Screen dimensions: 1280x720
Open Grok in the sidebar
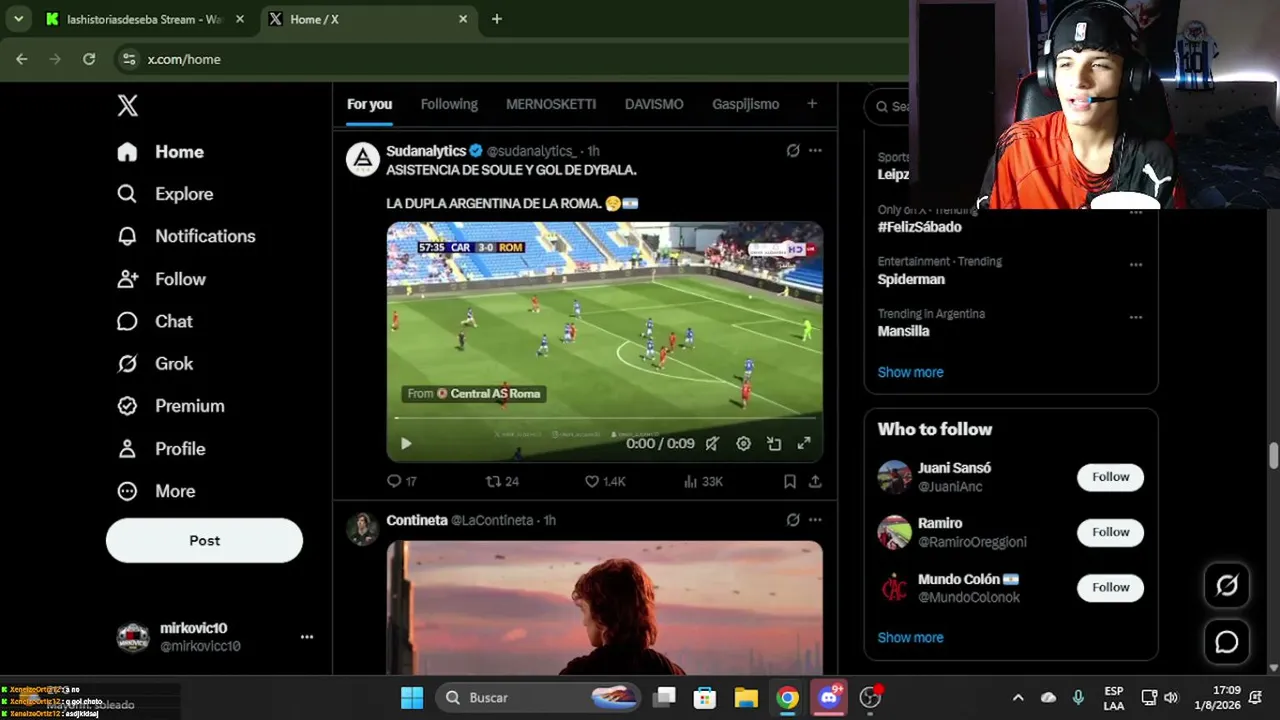click(x=155, y=364)
